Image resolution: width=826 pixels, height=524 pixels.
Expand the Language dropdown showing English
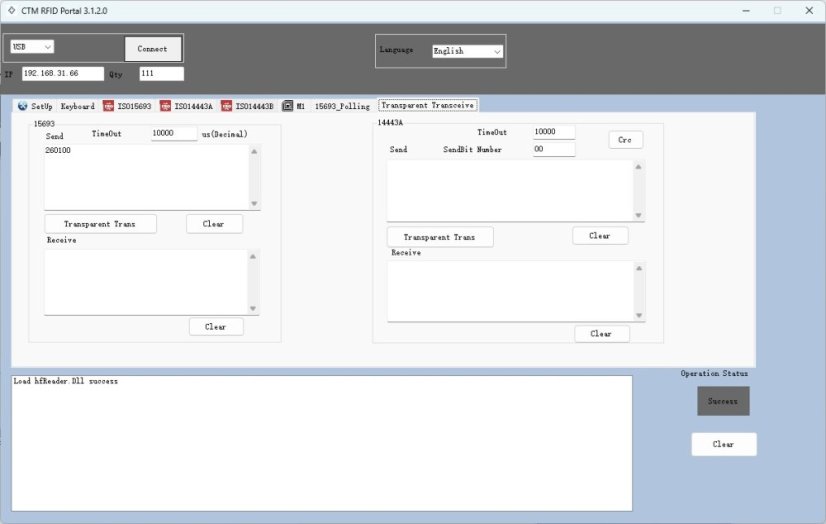click(x=467, y=51)
